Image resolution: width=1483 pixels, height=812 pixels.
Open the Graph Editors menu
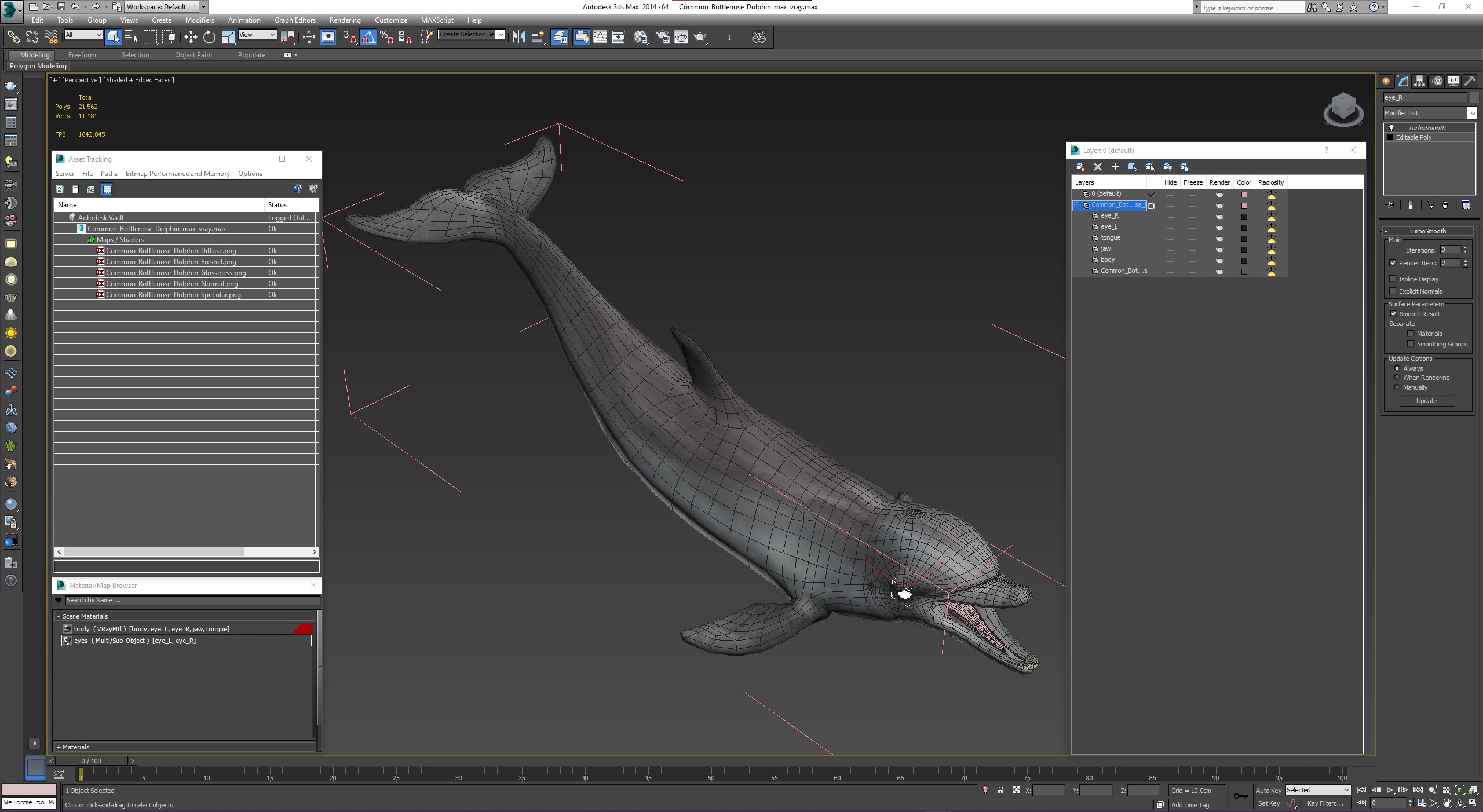coord(295,20)
